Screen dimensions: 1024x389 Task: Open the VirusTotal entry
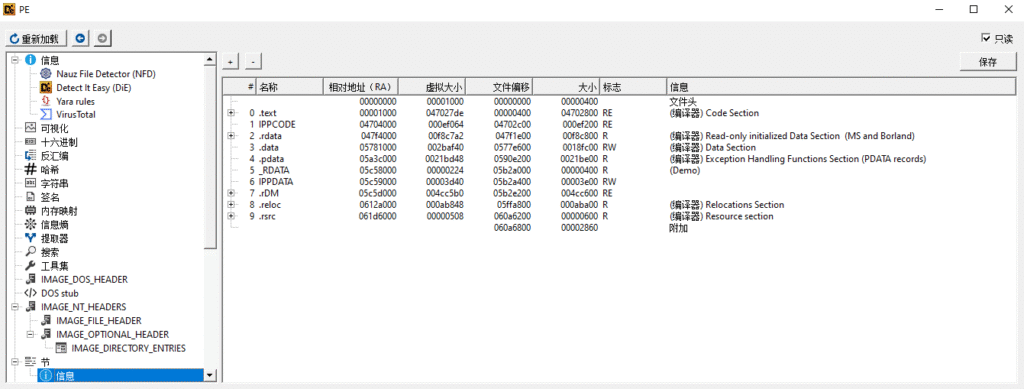pyautogui.click(x=76, y=115)
